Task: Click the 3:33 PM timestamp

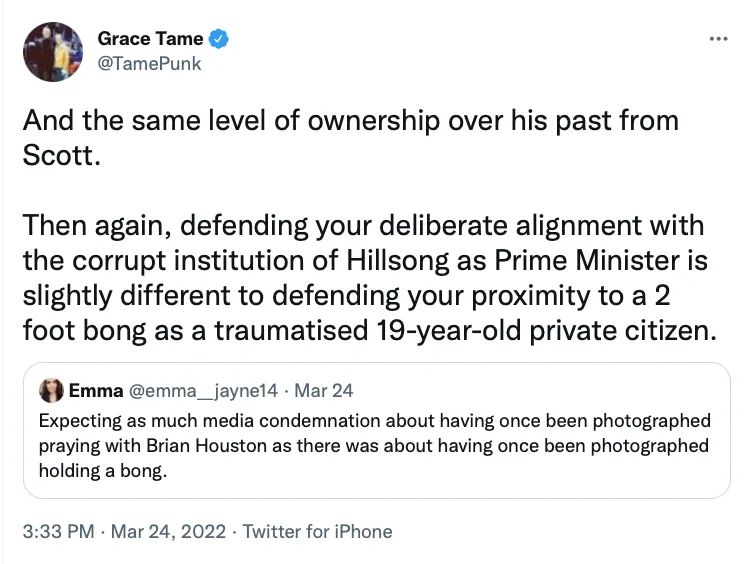Action: tap(53, 531)
